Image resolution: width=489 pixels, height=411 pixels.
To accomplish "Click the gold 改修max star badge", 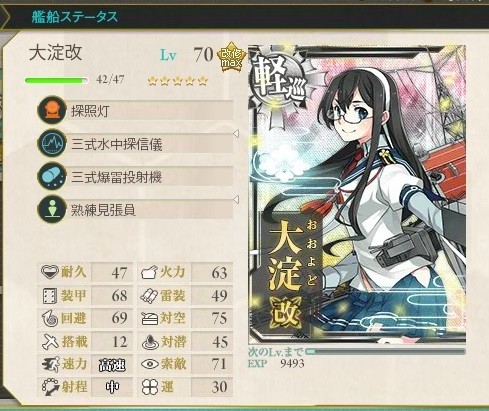I will (231, 57).
